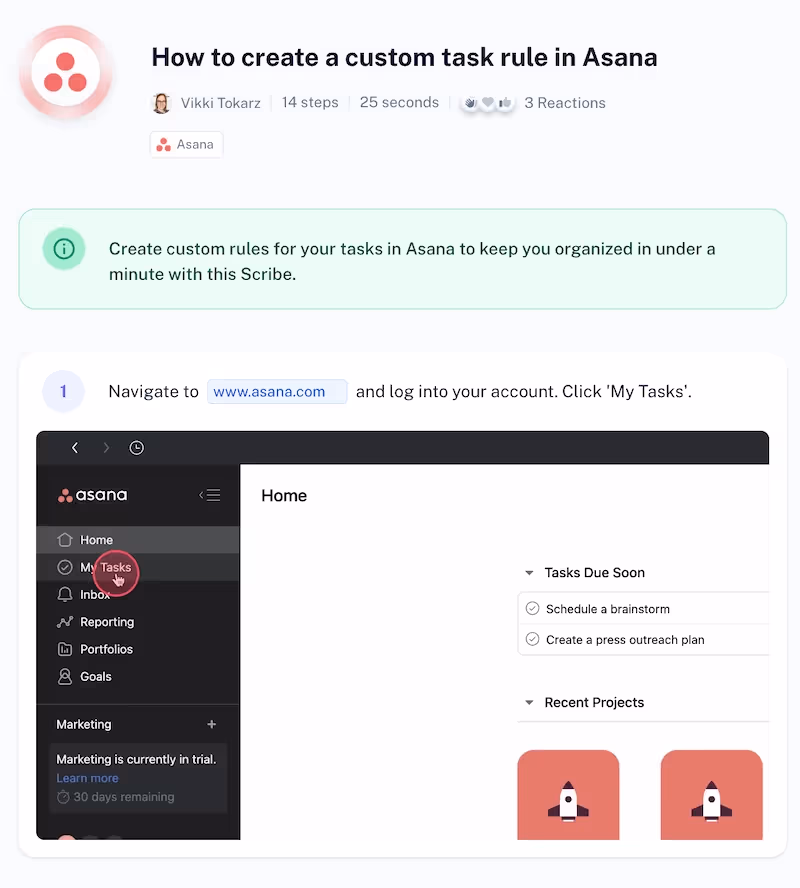This screenshot has height=888, width=800.
Task: Click the forward navigation arrow
Action: (x=106, y=448)
